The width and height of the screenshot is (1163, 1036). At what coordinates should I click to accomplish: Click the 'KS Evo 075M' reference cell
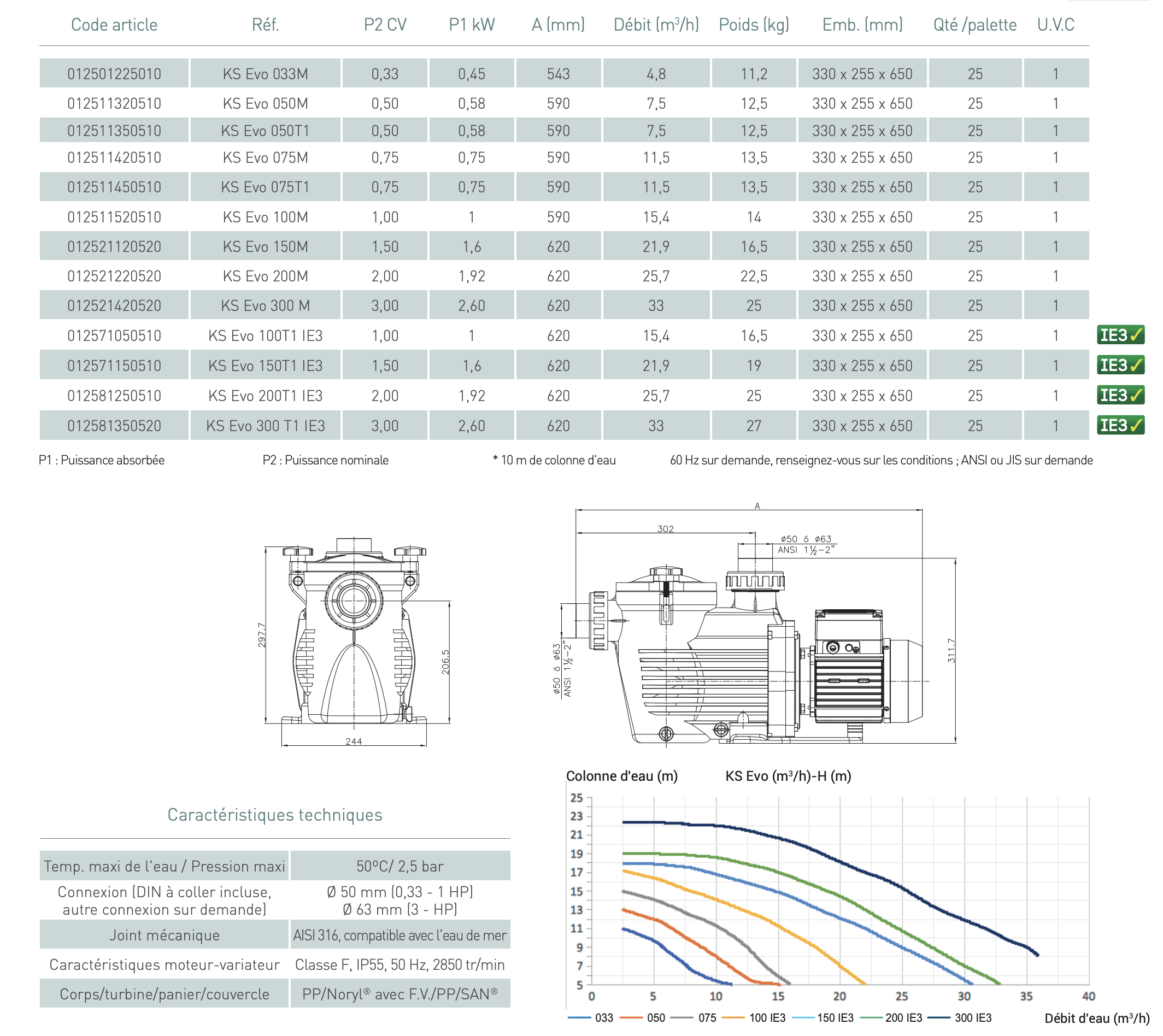265,157
